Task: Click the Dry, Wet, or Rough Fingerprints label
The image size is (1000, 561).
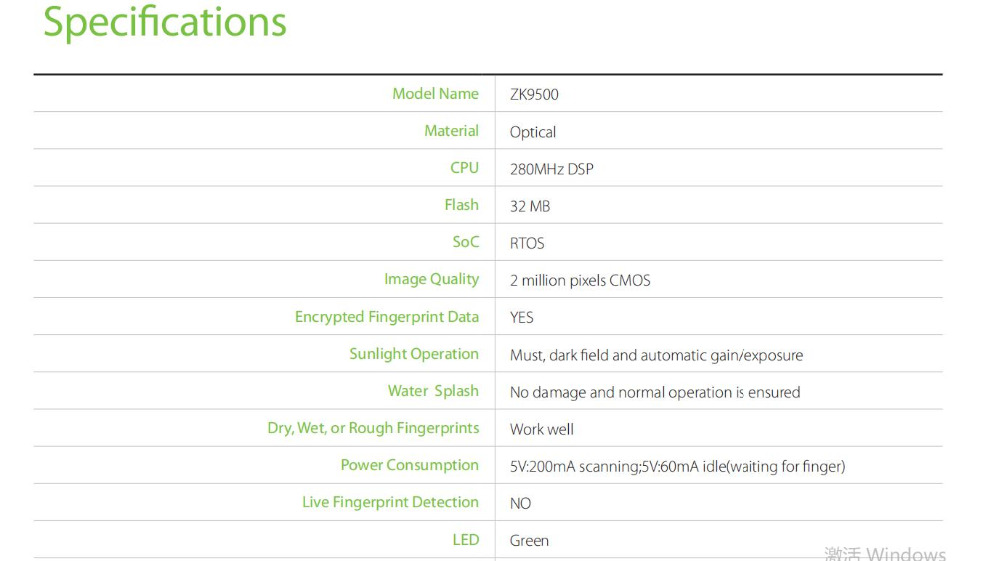Action: [x=373, y=428]
